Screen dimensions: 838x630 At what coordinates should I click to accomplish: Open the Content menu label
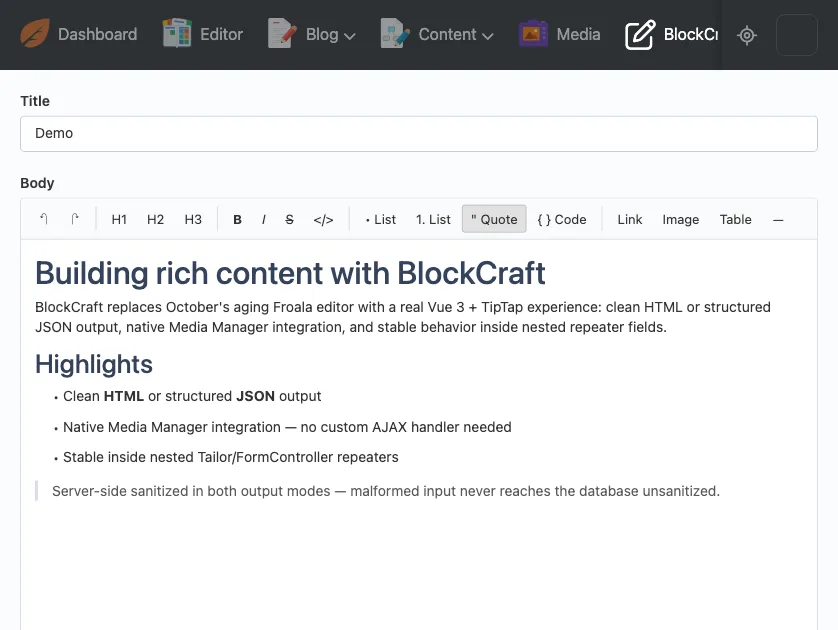pyautogui.click(x=447, y=34)
